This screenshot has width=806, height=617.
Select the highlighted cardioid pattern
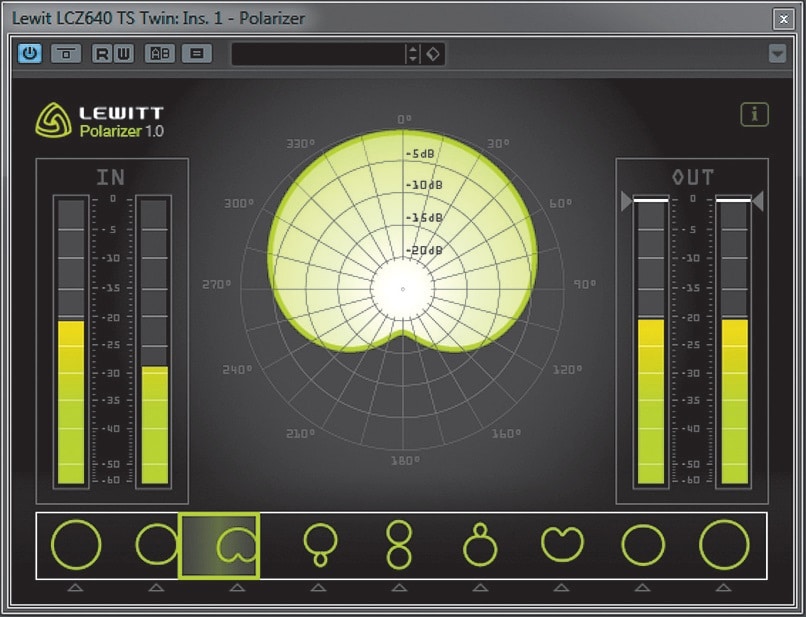219,546
